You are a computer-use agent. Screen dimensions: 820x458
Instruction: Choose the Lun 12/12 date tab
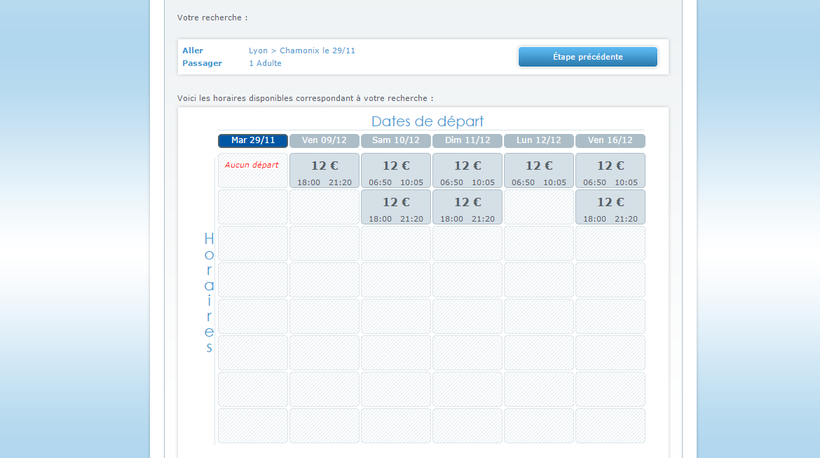(539, 141)
